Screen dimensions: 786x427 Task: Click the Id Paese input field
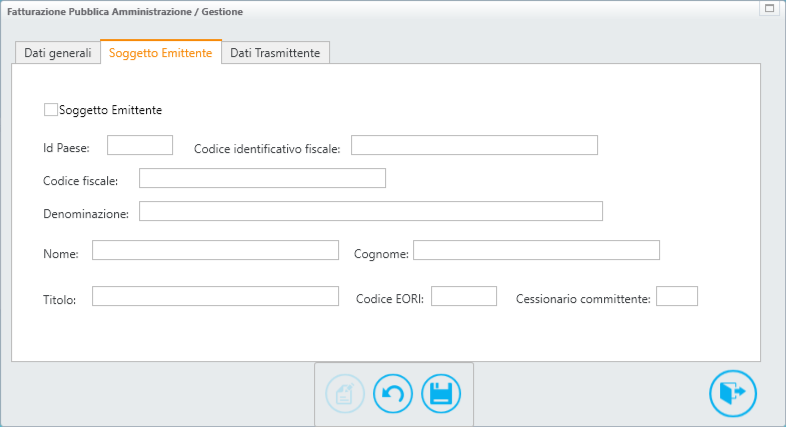pos(140,146)
